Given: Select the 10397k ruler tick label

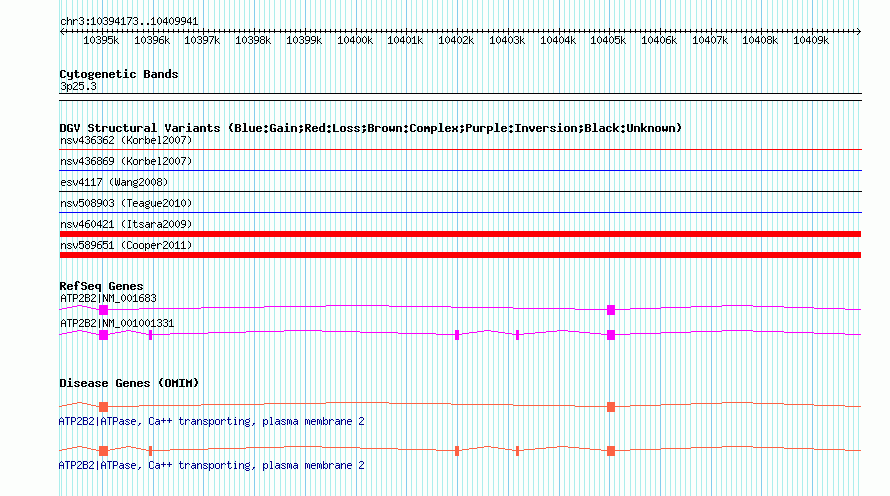Looking at the screenshot, I should pos(202,41).
